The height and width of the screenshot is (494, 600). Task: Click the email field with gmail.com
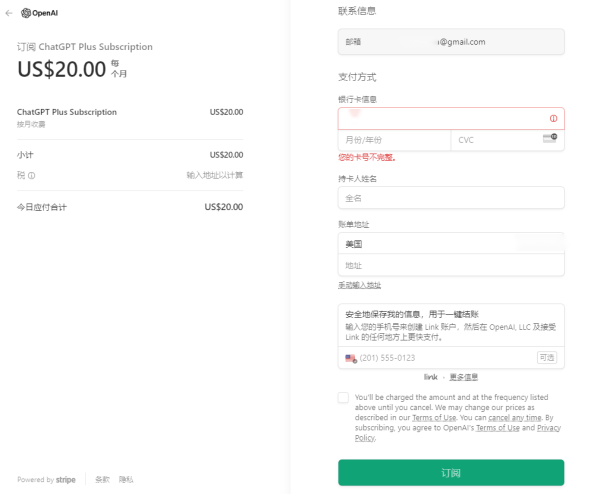(x=451, y=42)
